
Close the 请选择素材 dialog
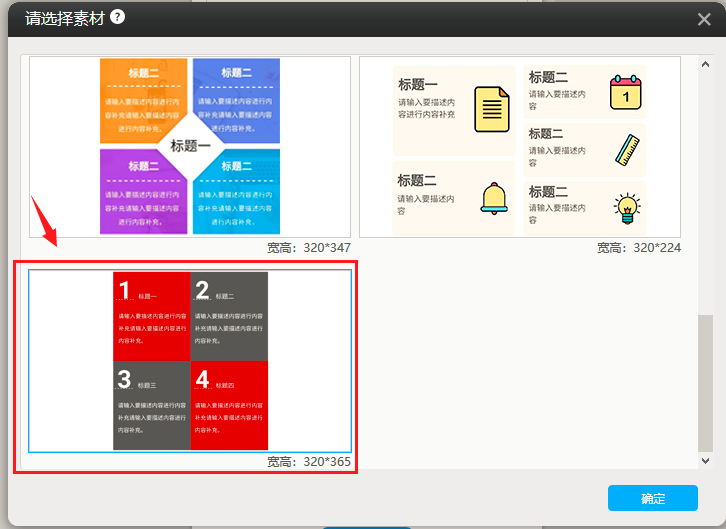click(704, 19)
